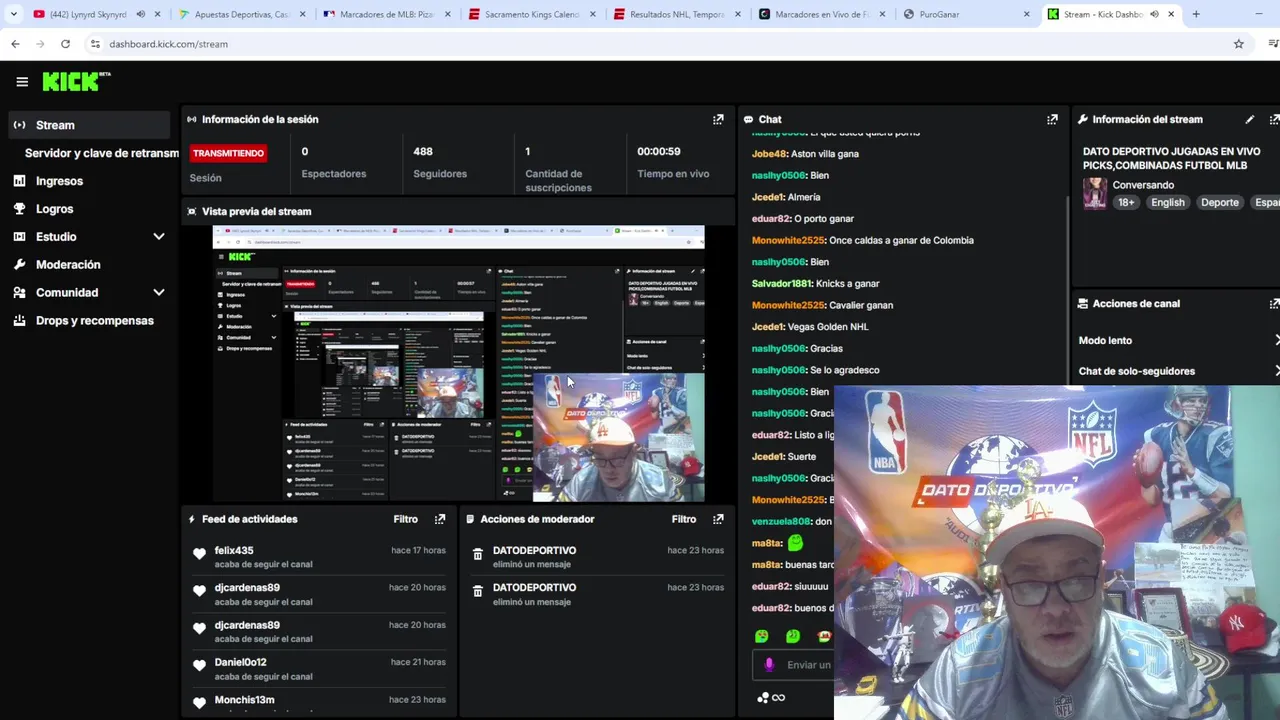This screenshot has width=1280, height=720.
Task: Click username Salvador1881 in chat
Action: (782, 284)
